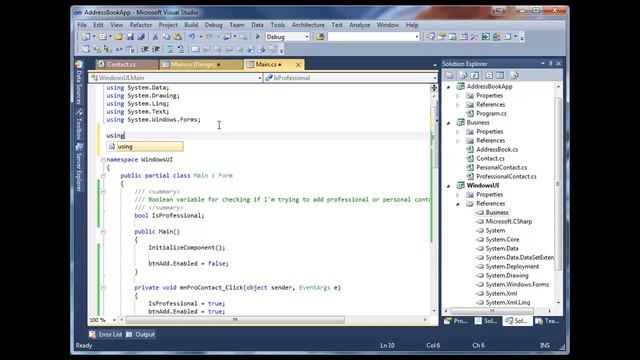Click the Tea... Team Explorer bottom tab

tap(547, 321)
